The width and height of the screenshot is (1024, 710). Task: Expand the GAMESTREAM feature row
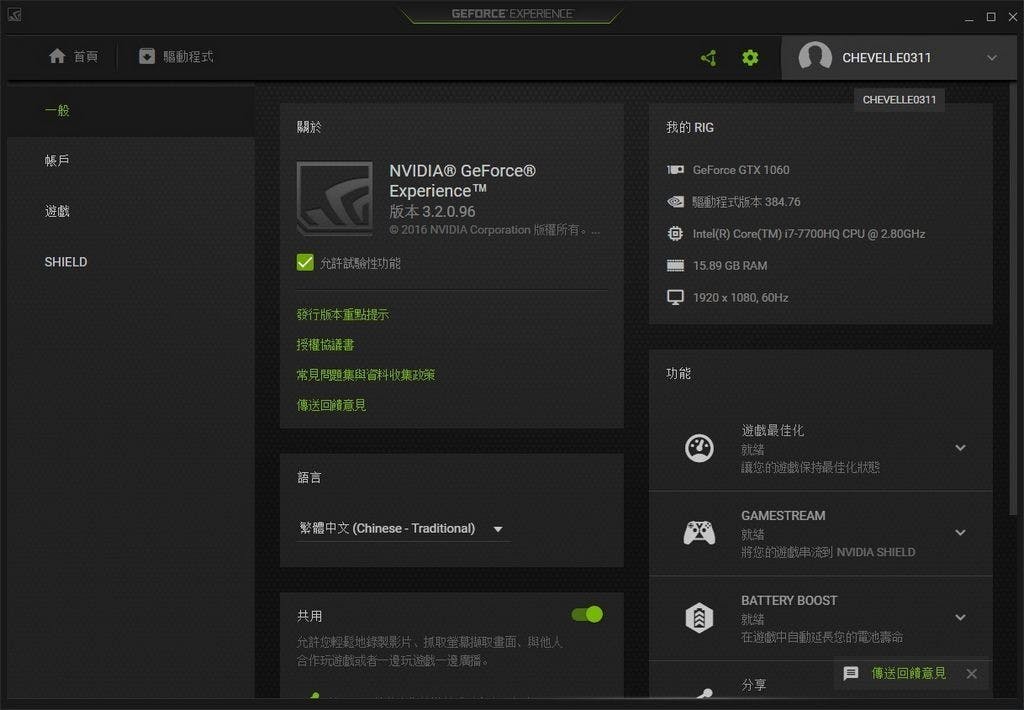pyautogui.click(x=960, y=532)
